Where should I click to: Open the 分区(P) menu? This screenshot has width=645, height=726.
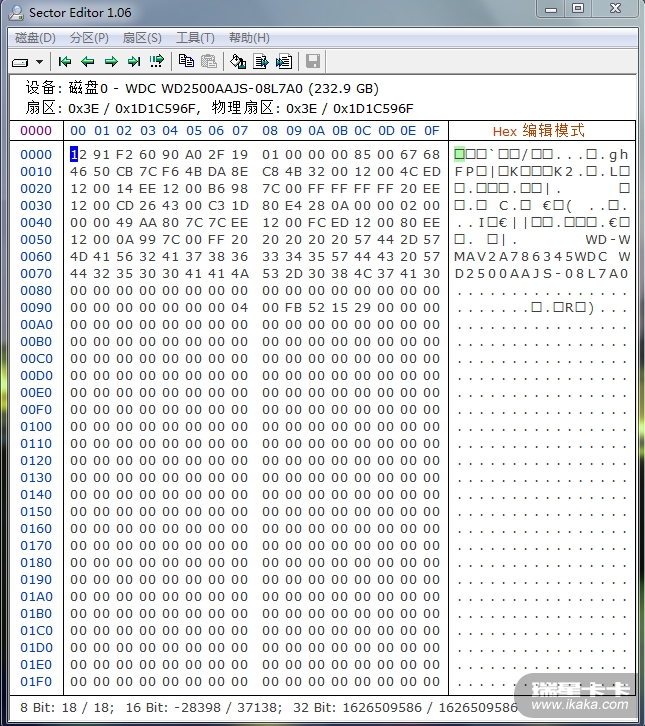(x=89, y=38)
